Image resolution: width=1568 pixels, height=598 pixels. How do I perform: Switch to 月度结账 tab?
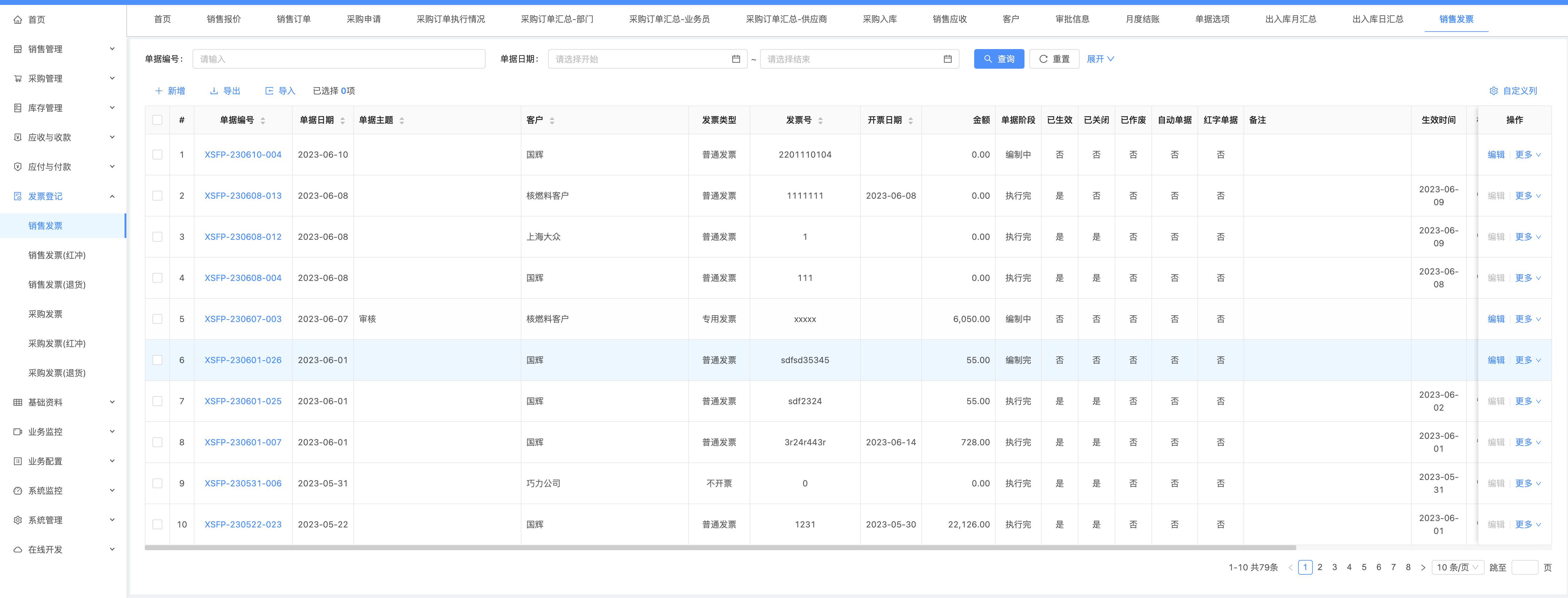[1143, 19]
